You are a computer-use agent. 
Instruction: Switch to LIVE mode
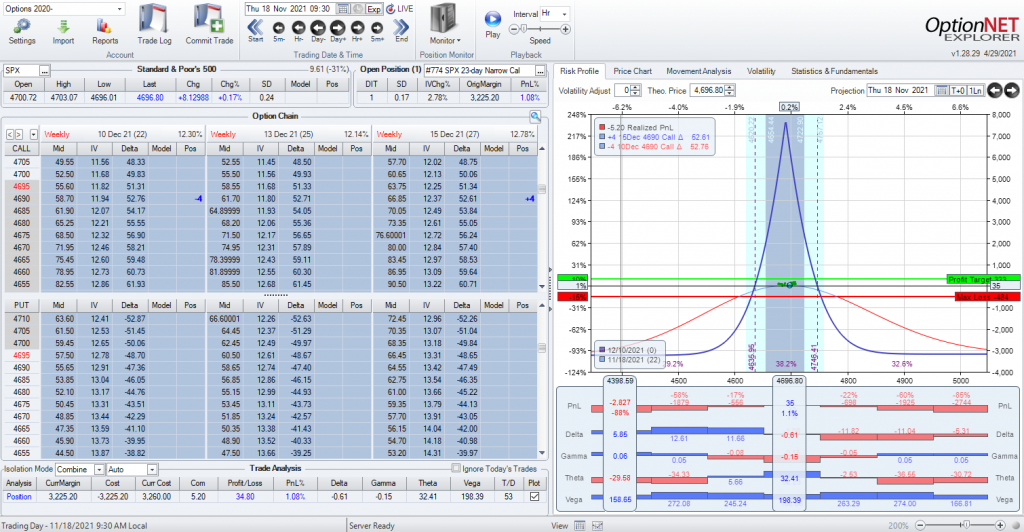(399, 8)
